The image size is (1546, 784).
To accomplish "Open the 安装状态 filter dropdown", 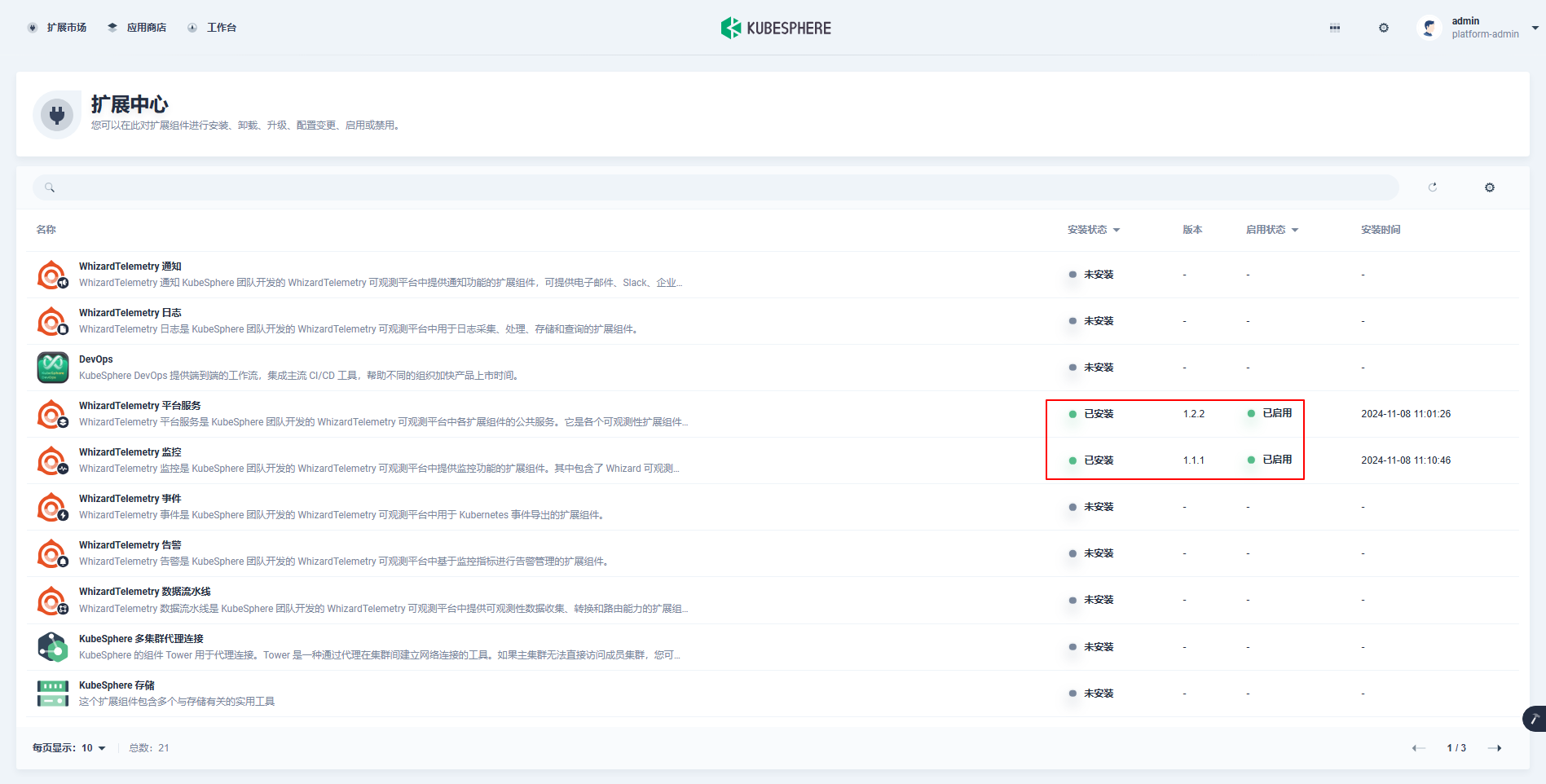I will coord(1094,230).
